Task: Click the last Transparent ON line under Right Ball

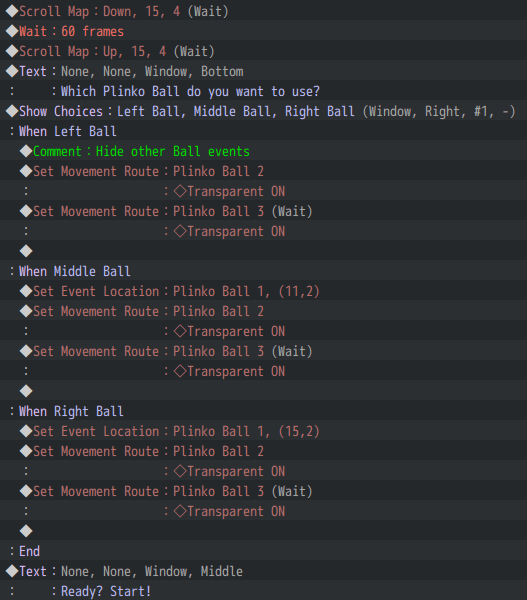Action: [263, 511]
